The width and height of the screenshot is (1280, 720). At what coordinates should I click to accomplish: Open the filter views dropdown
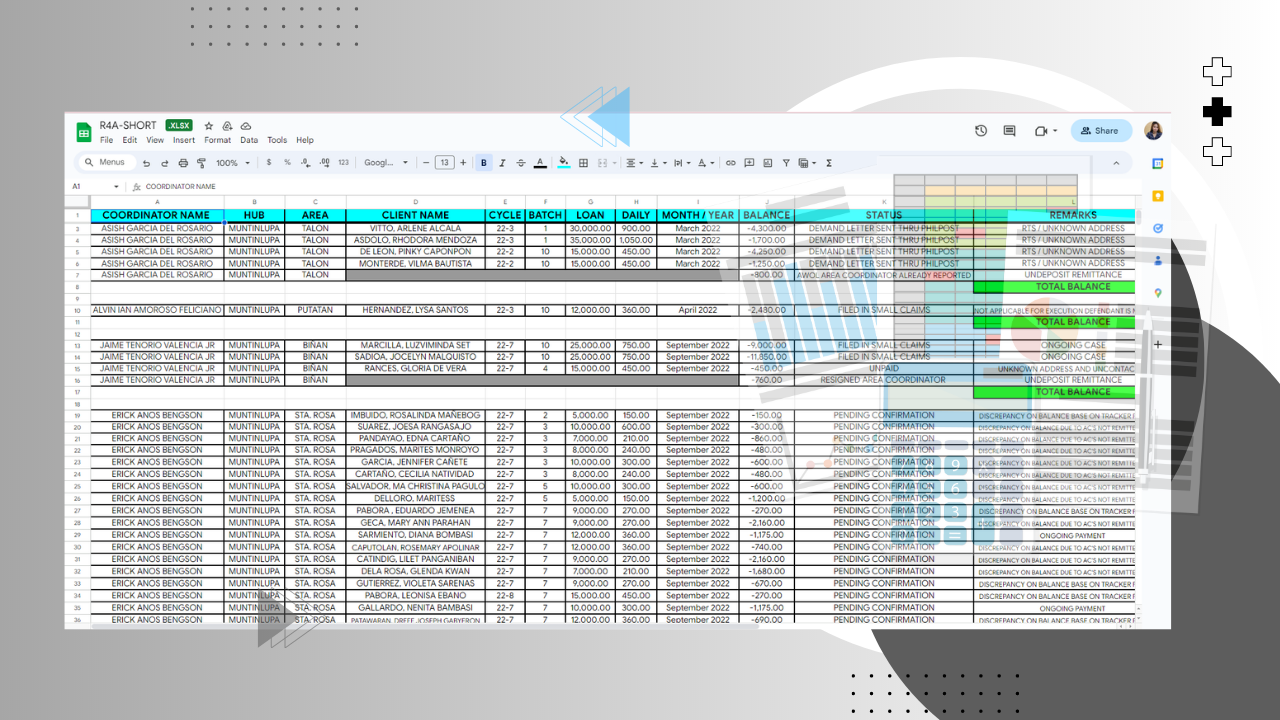[806, 163]
